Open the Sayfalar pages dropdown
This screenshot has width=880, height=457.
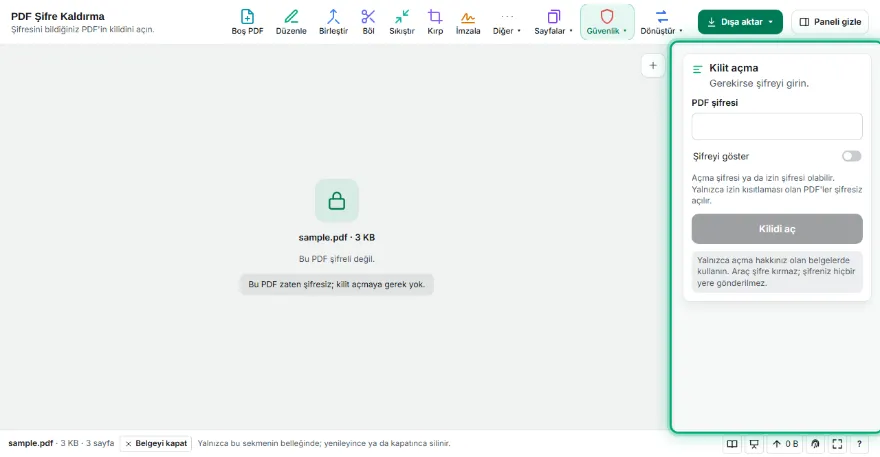tap(553, 22)
